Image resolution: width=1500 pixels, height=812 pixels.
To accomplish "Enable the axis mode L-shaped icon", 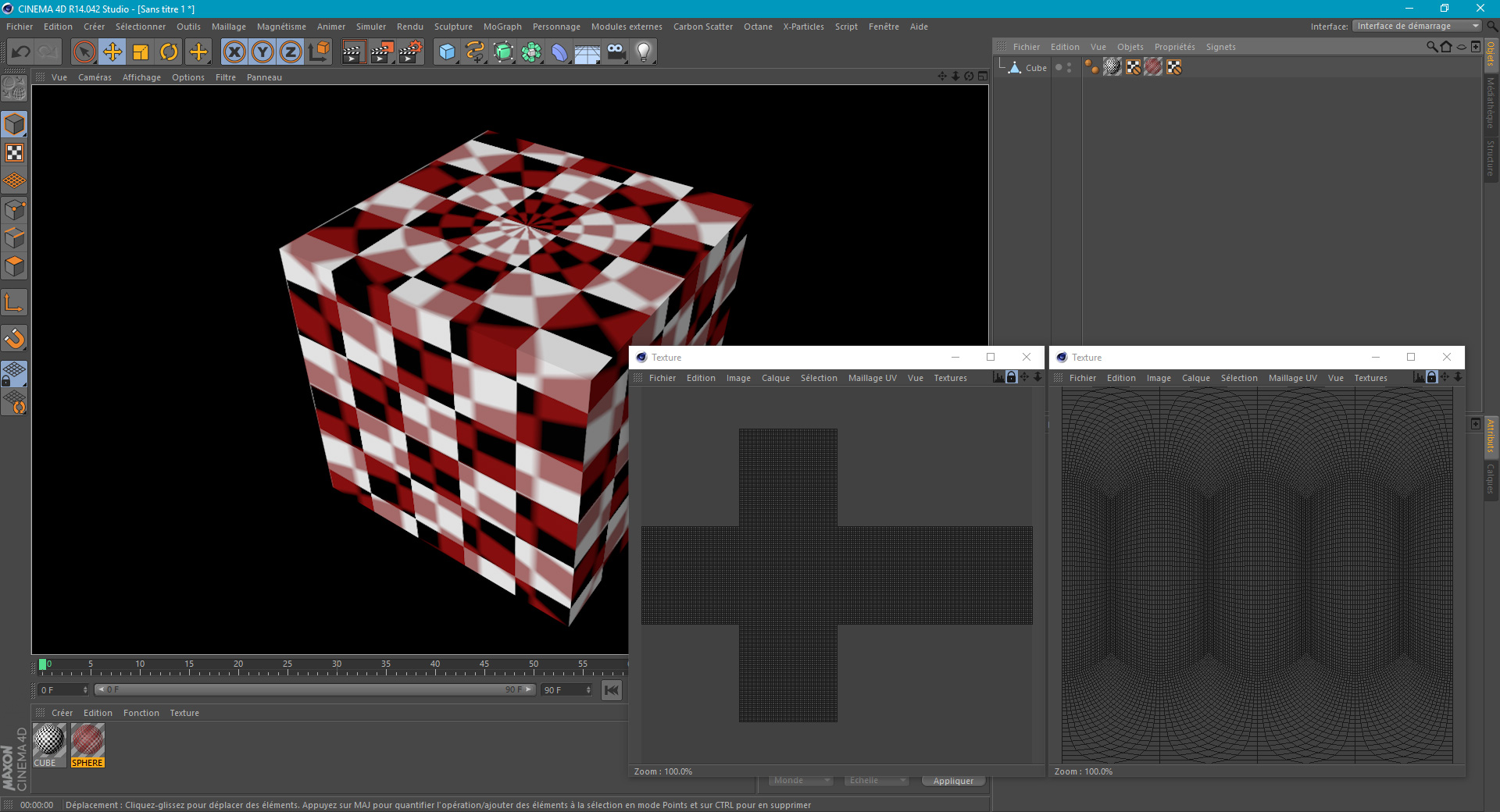I will [14, 303].
